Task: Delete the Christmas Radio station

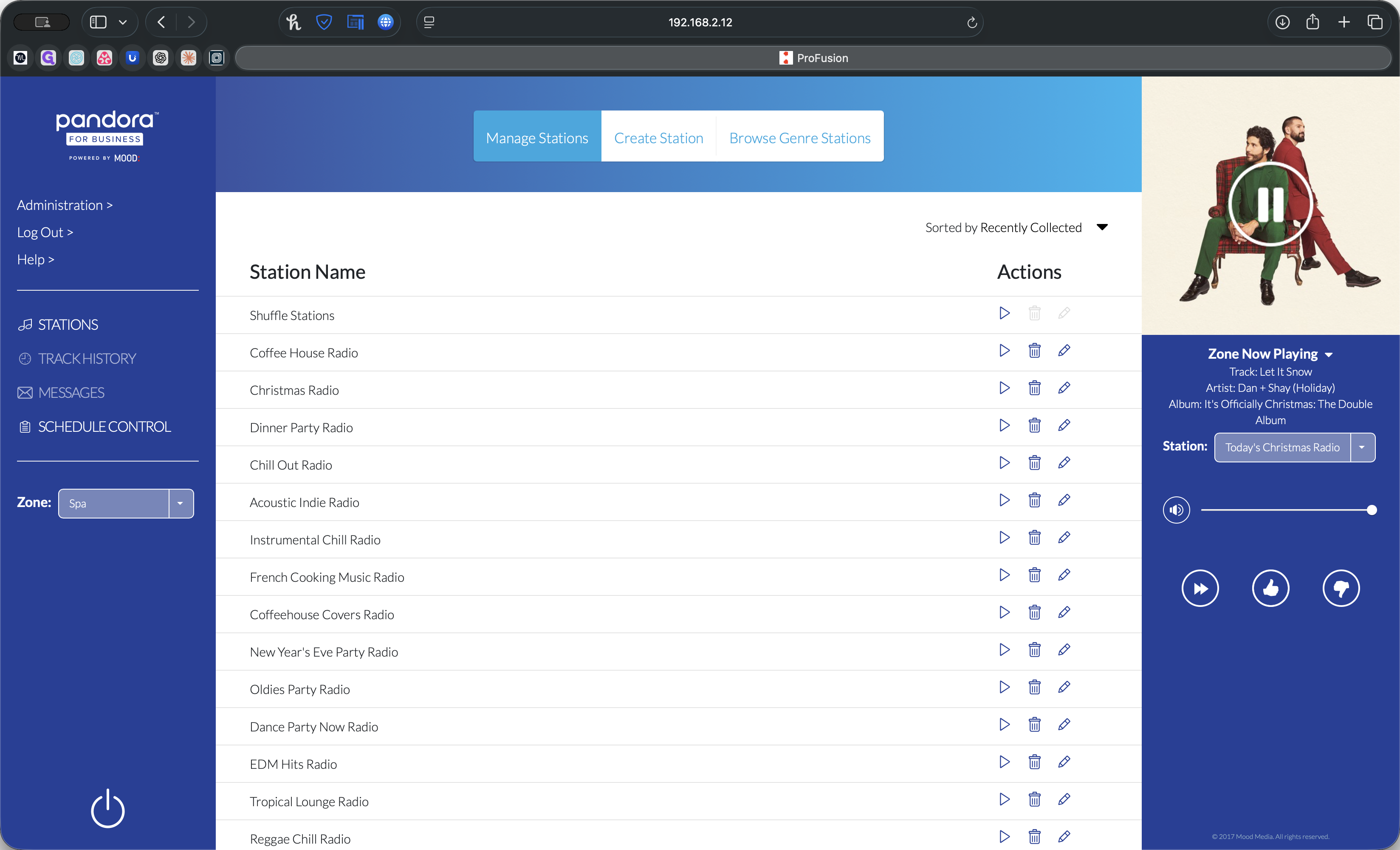Action: (1034, 388)
